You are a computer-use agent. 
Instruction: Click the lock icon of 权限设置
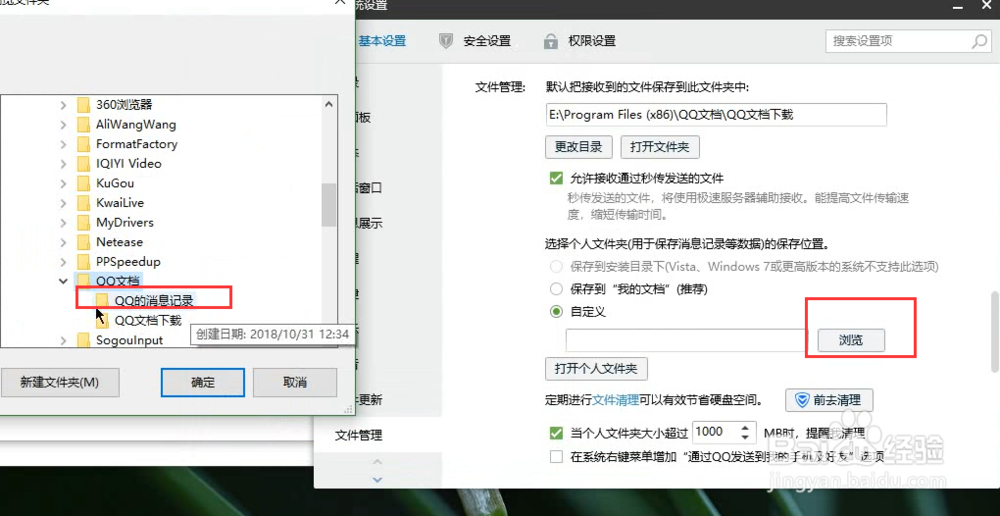coord(550,41)
